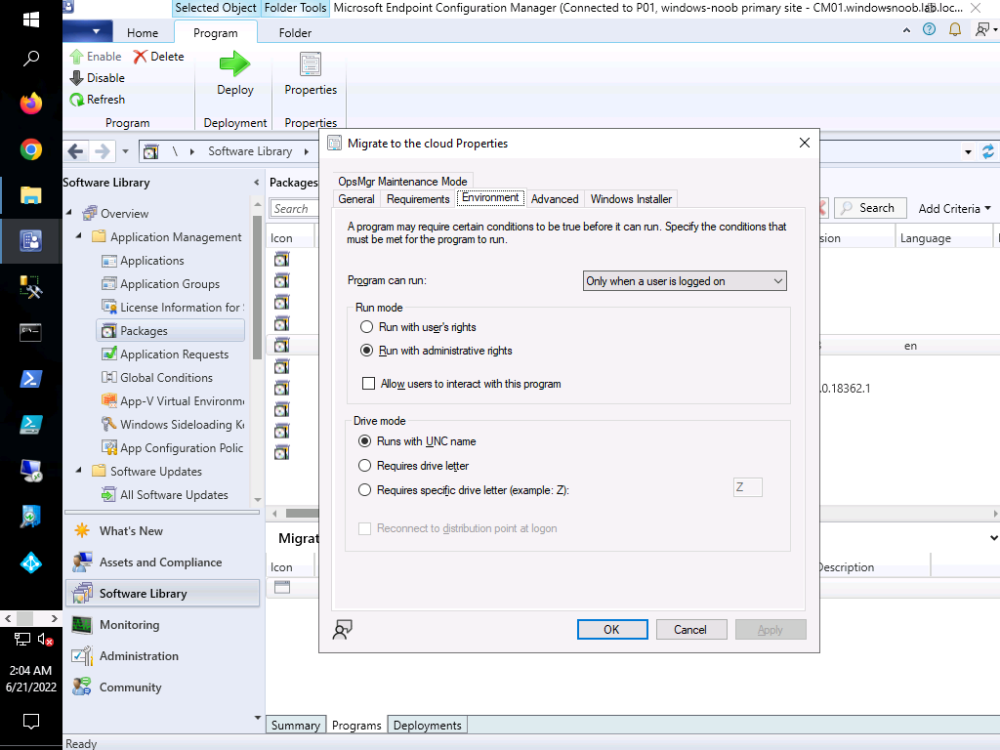Click the packages list horizontal scrollbar
This screenshot has height=750, width=1000.
tap(302, 513)
